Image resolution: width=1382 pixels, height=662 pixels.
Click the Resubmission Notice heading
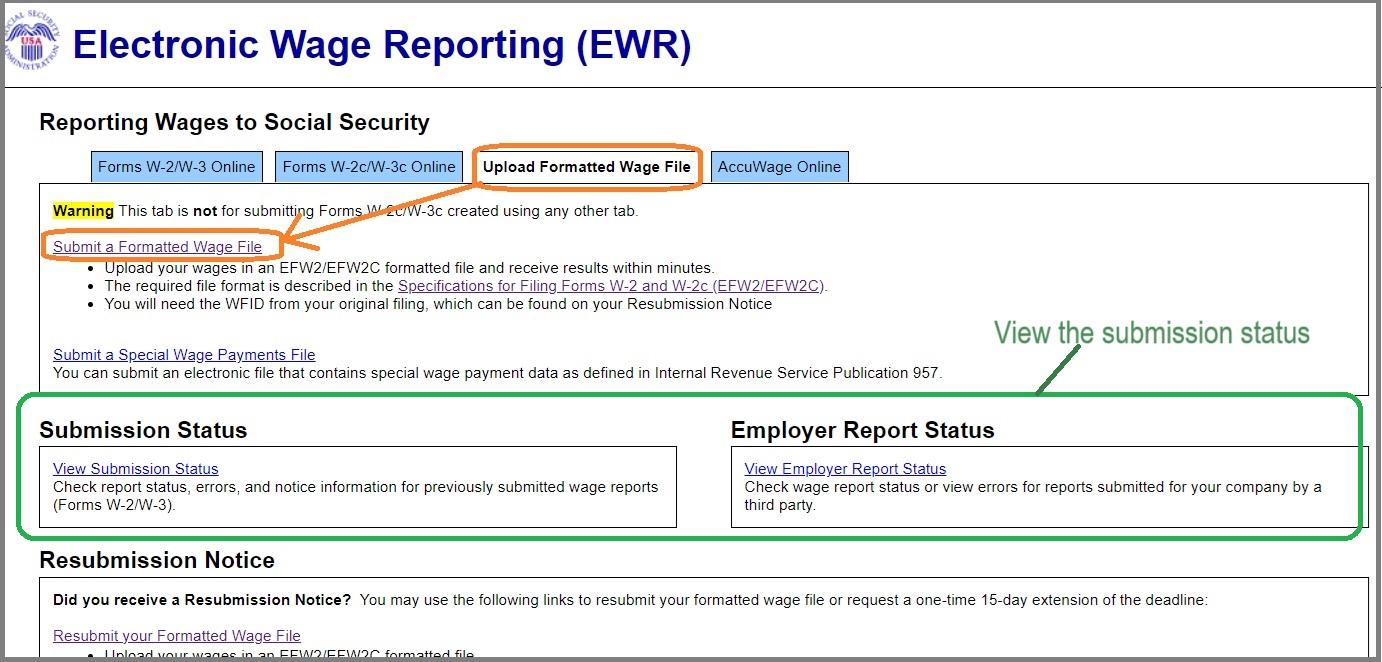coord(157,560)
